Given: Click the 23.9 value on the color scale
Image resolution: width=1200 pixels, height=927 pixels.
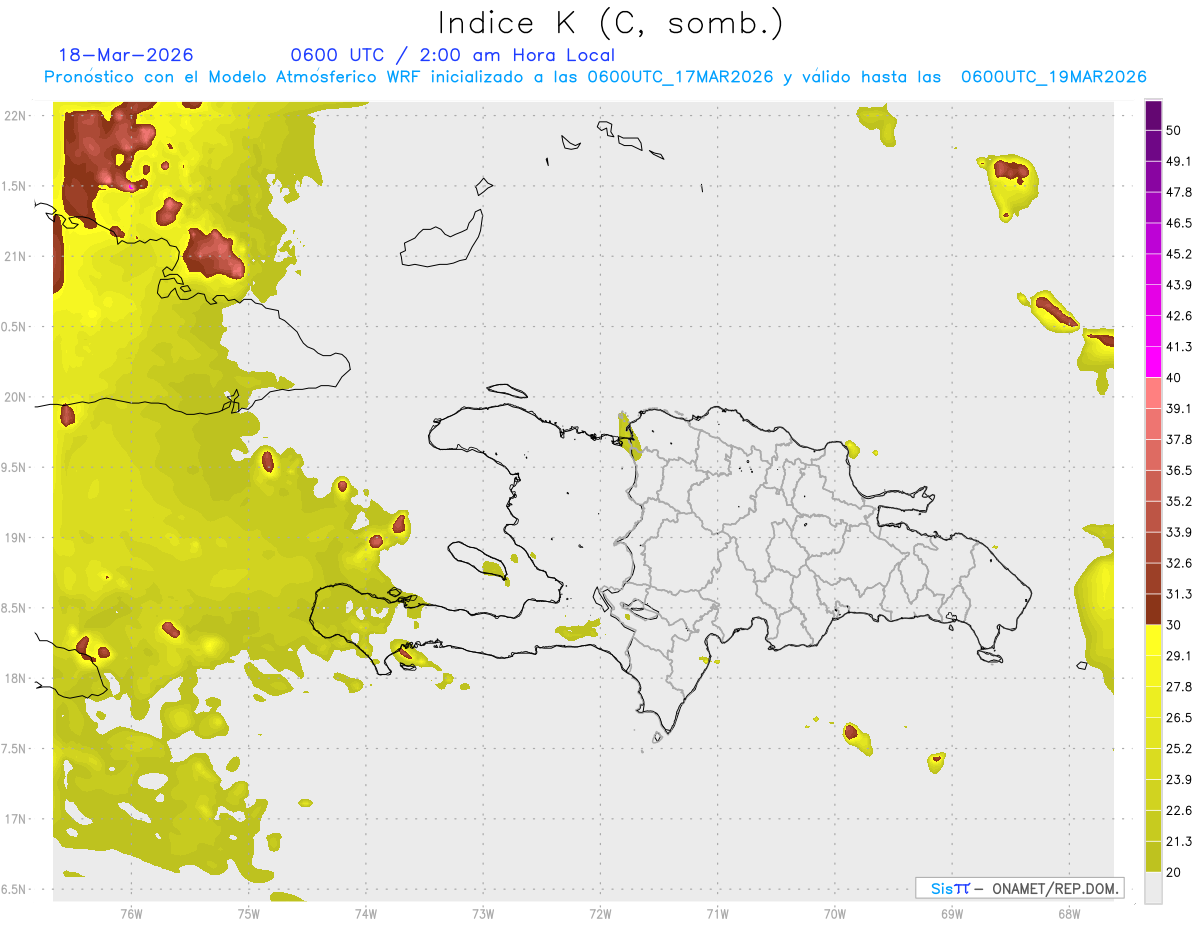Looking at the screenshot, I should click(x=1179, y=779).
